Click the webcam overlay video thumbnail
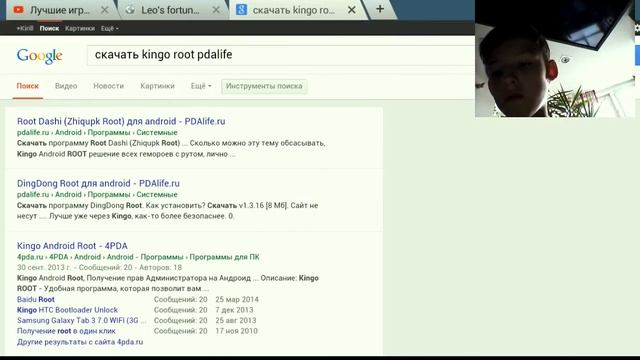Viewport: 640px width, 360px height. coord(555,59)
